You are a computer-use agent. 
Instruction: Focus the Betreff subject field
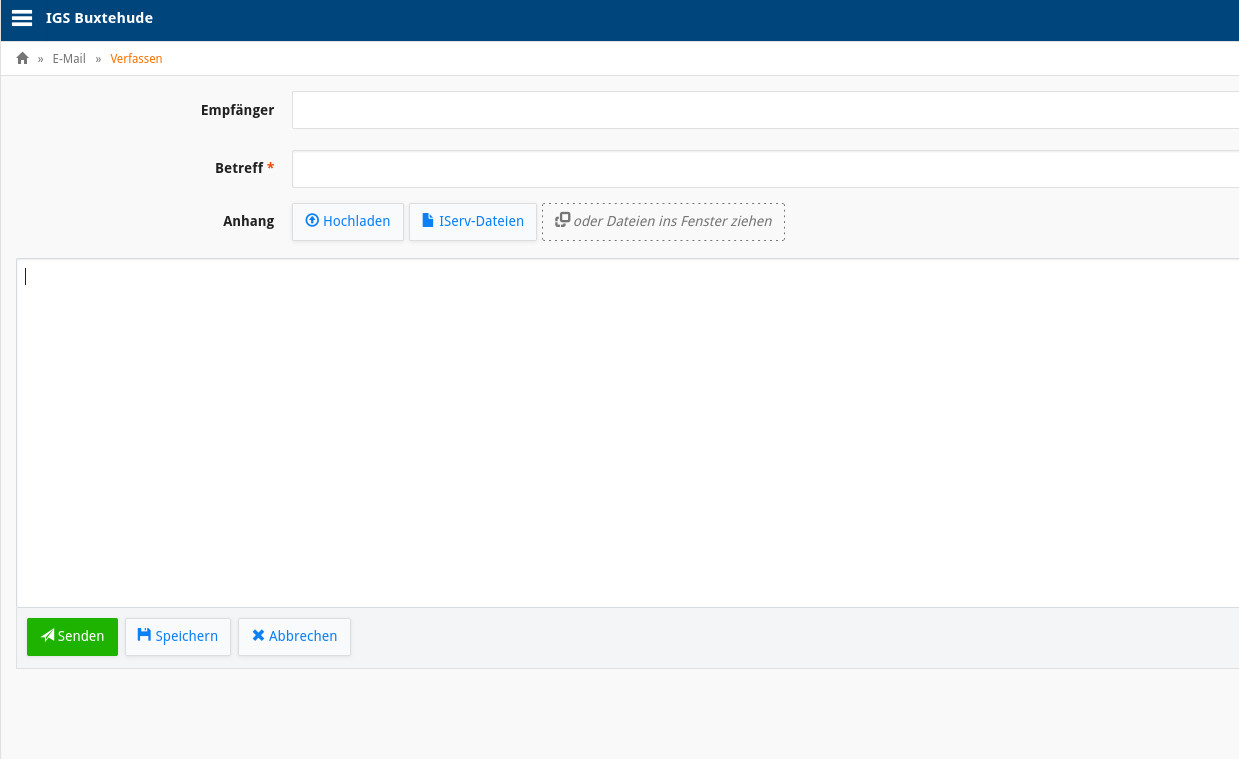pyautogui.click(x=765, y=169)
